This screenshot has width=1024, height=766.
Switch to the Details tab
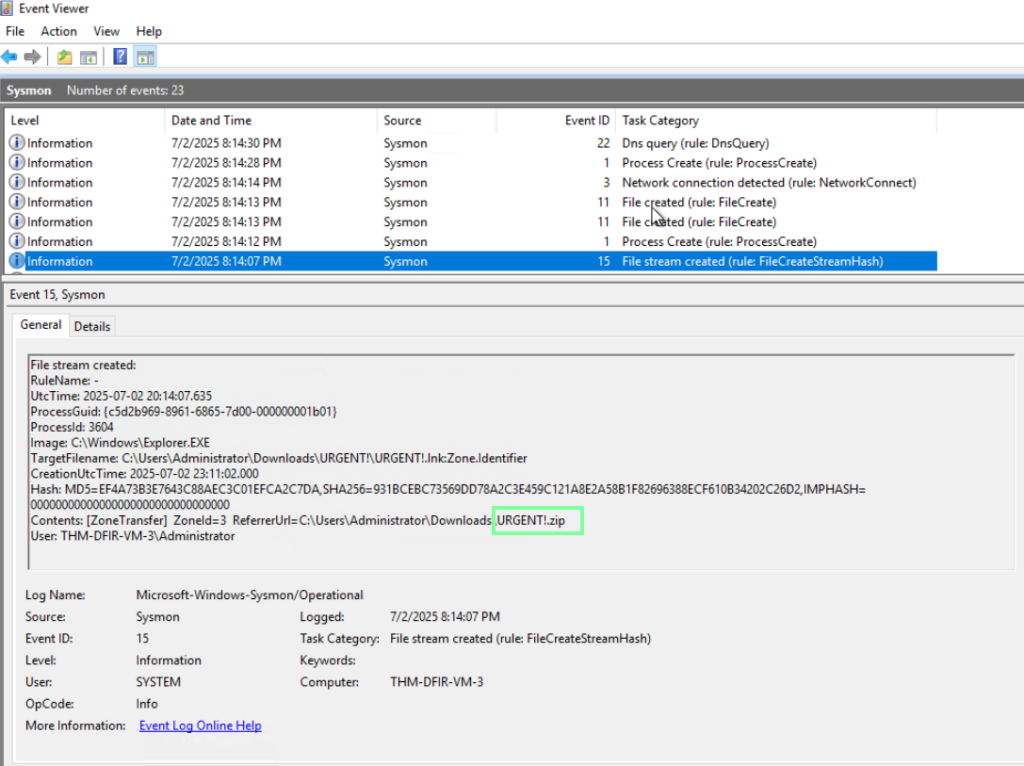point(92,326)
